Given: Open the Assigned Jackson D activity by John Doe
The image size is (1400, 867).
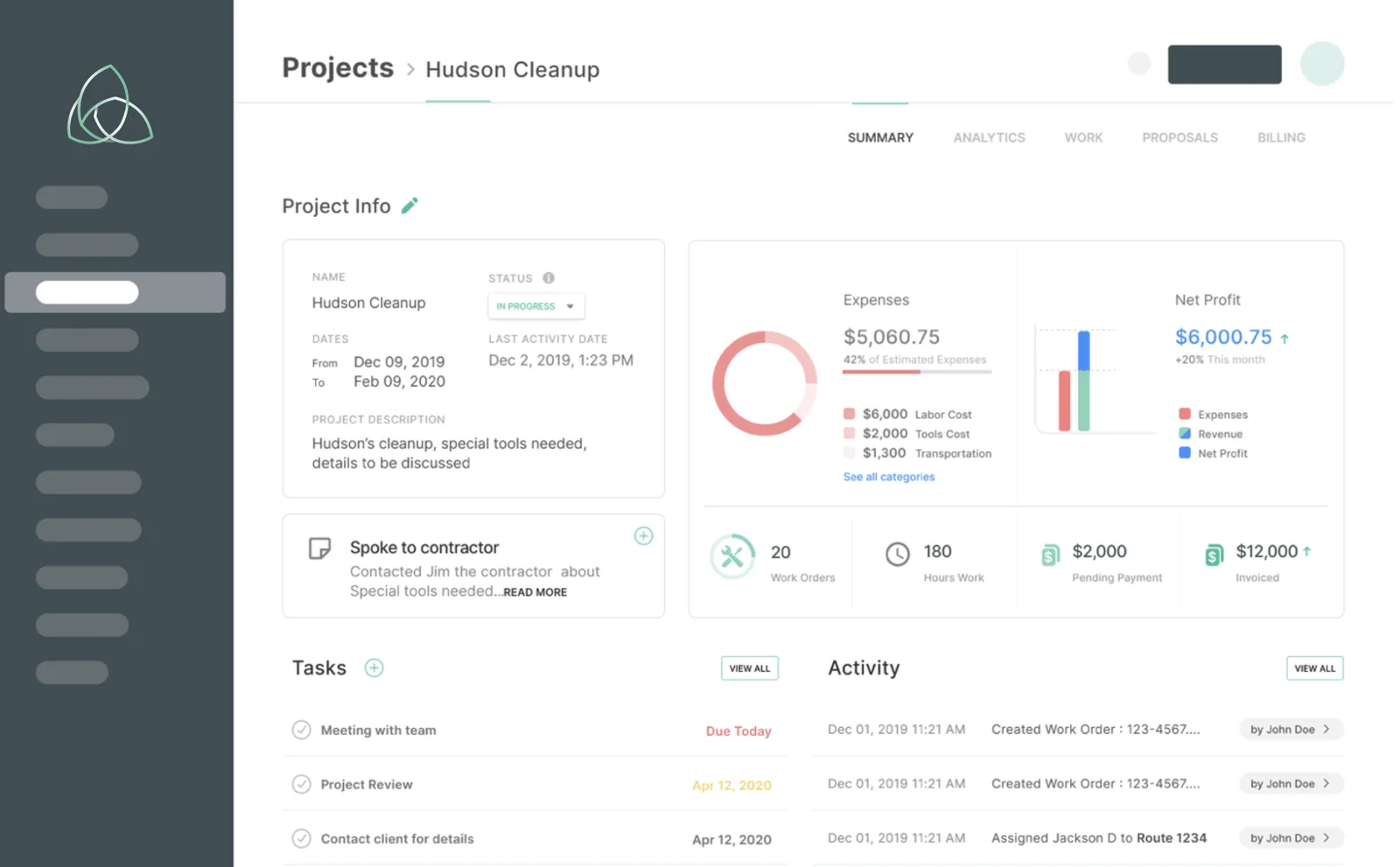Looking at the screenshot, I should [x=1291, y=837].
